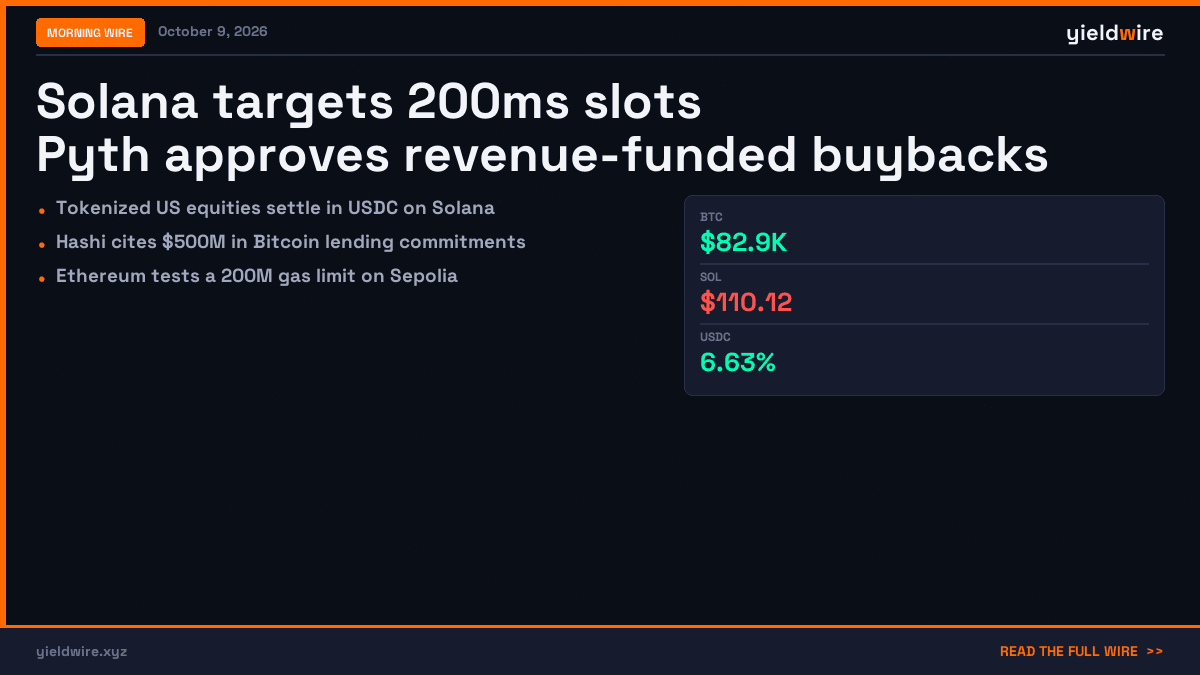
Task: Visit yieldwire.xyz footer link
Action: 82,652
